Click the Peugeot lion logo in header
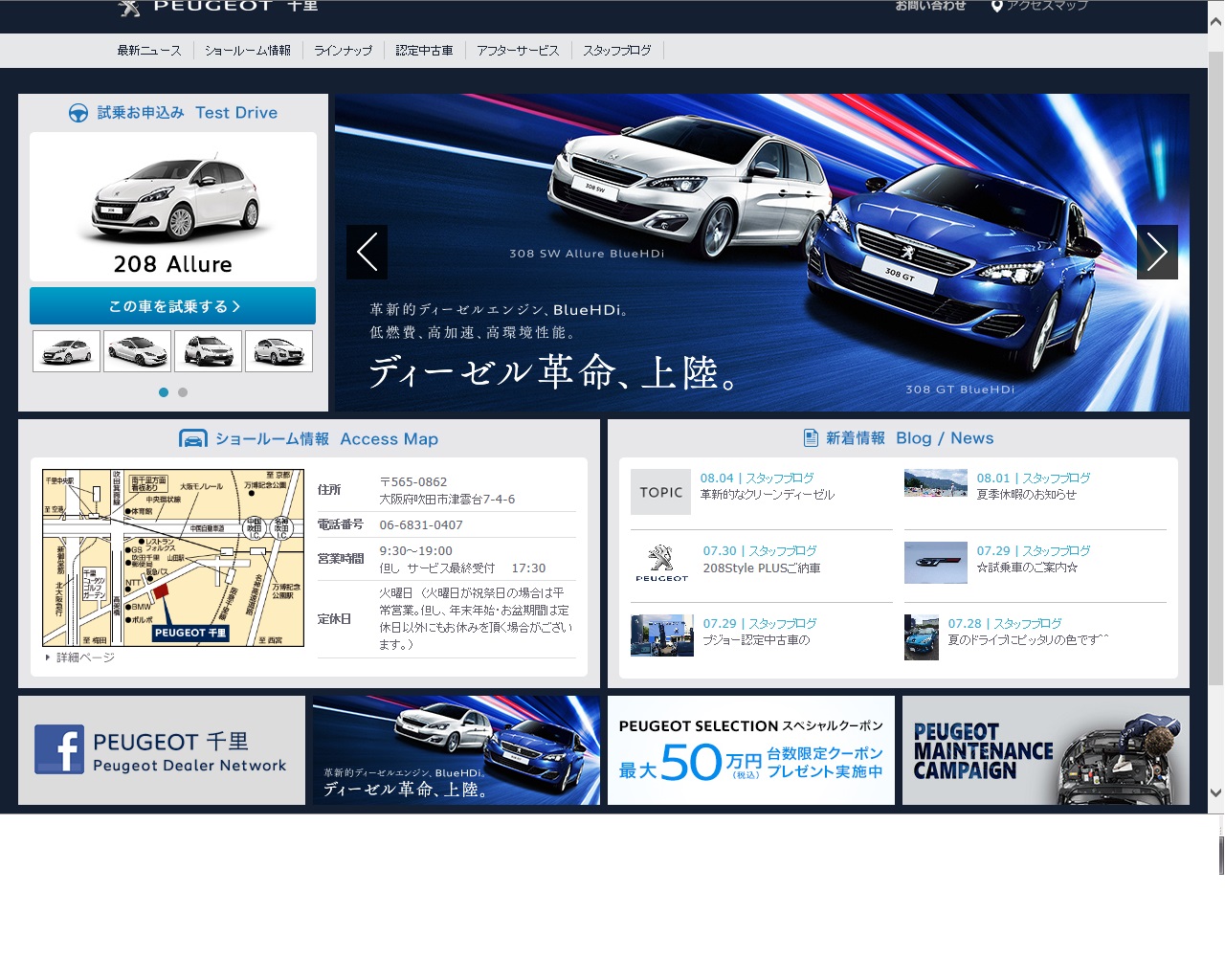 (129, 8)
